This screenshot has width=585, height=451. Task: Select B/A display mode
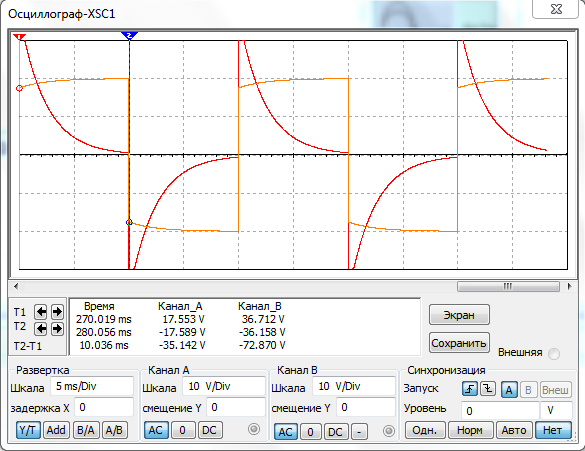click(86, 430)
